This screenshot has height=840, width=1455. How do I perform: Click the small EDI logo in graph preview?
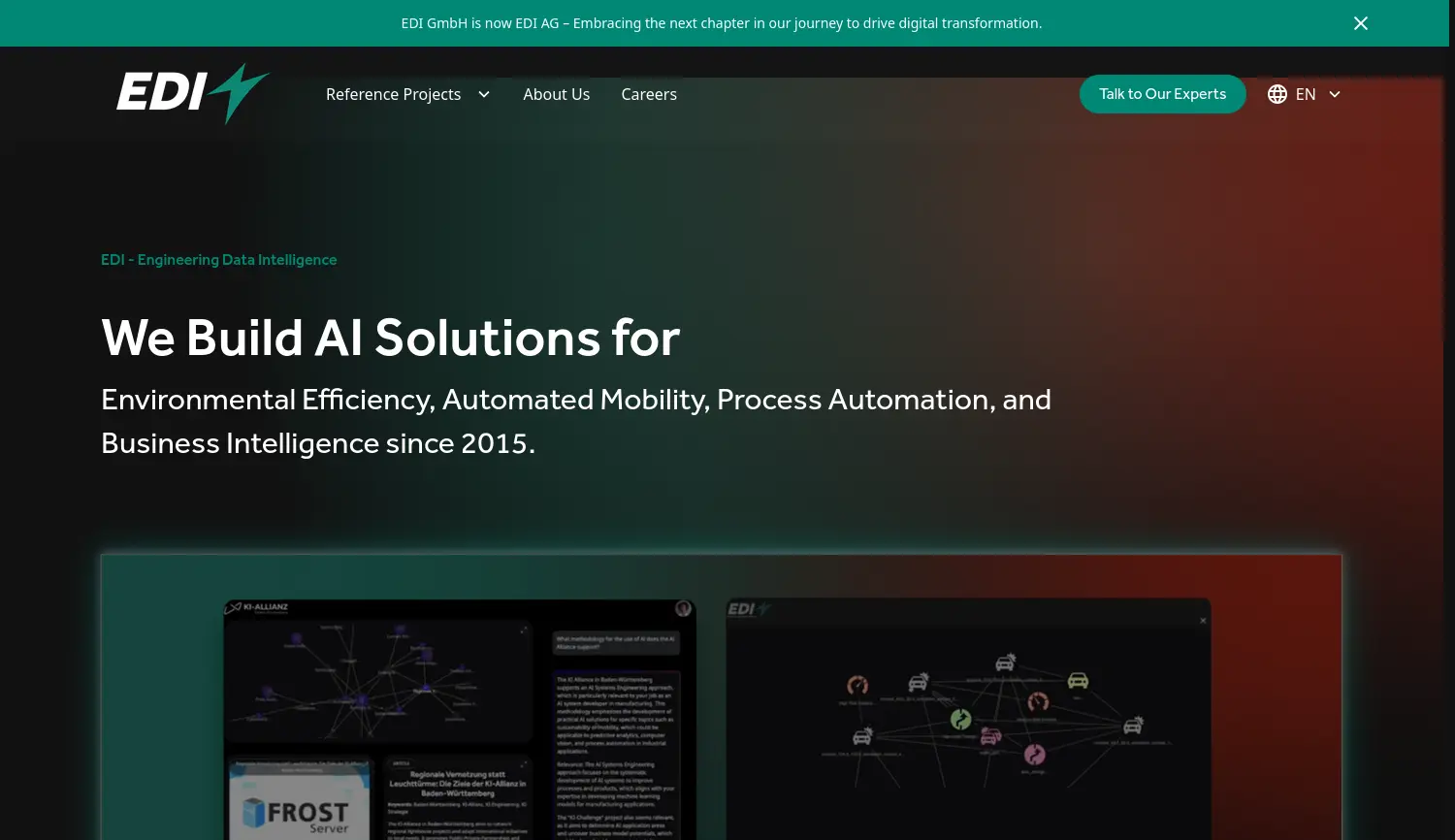(x=748, y=609)
